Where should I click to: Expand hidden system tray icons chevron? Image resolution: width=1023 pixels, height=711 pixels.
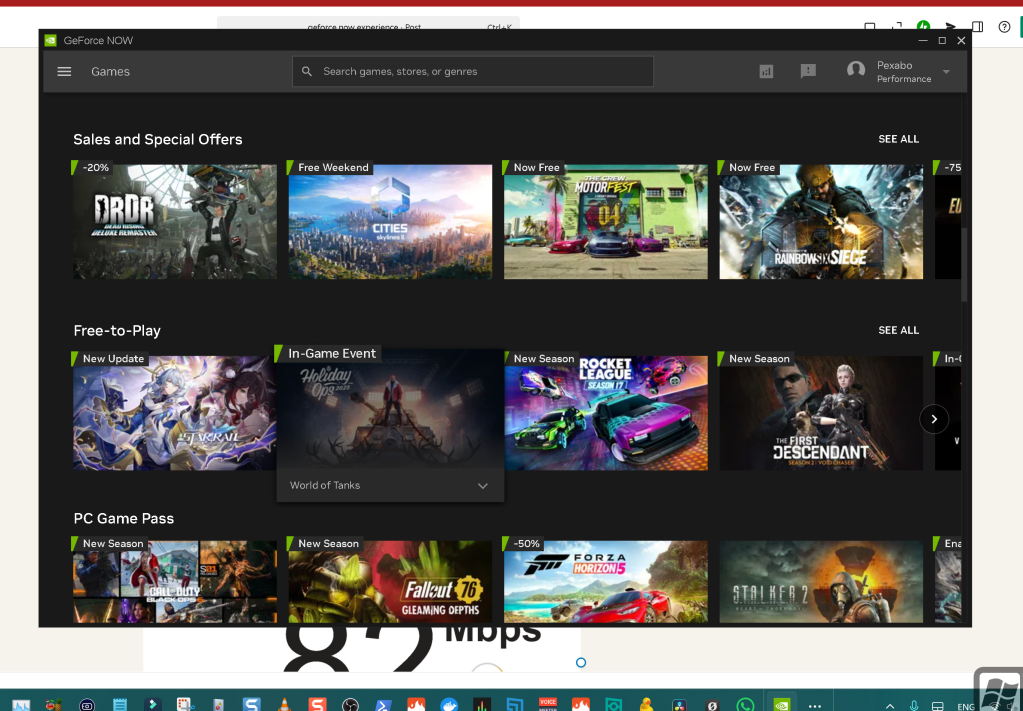click(x=890, y=706)
